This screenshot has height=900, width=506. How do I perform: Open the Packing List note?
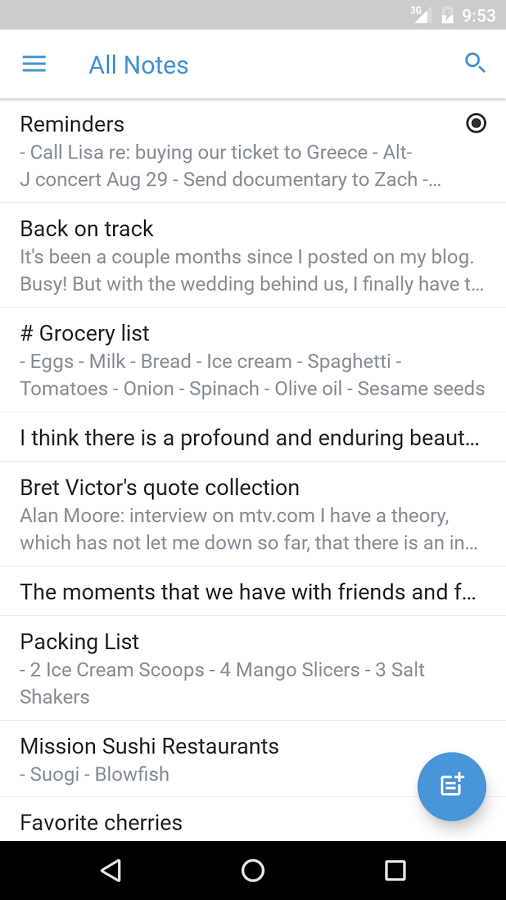click(x=253, y=668)
